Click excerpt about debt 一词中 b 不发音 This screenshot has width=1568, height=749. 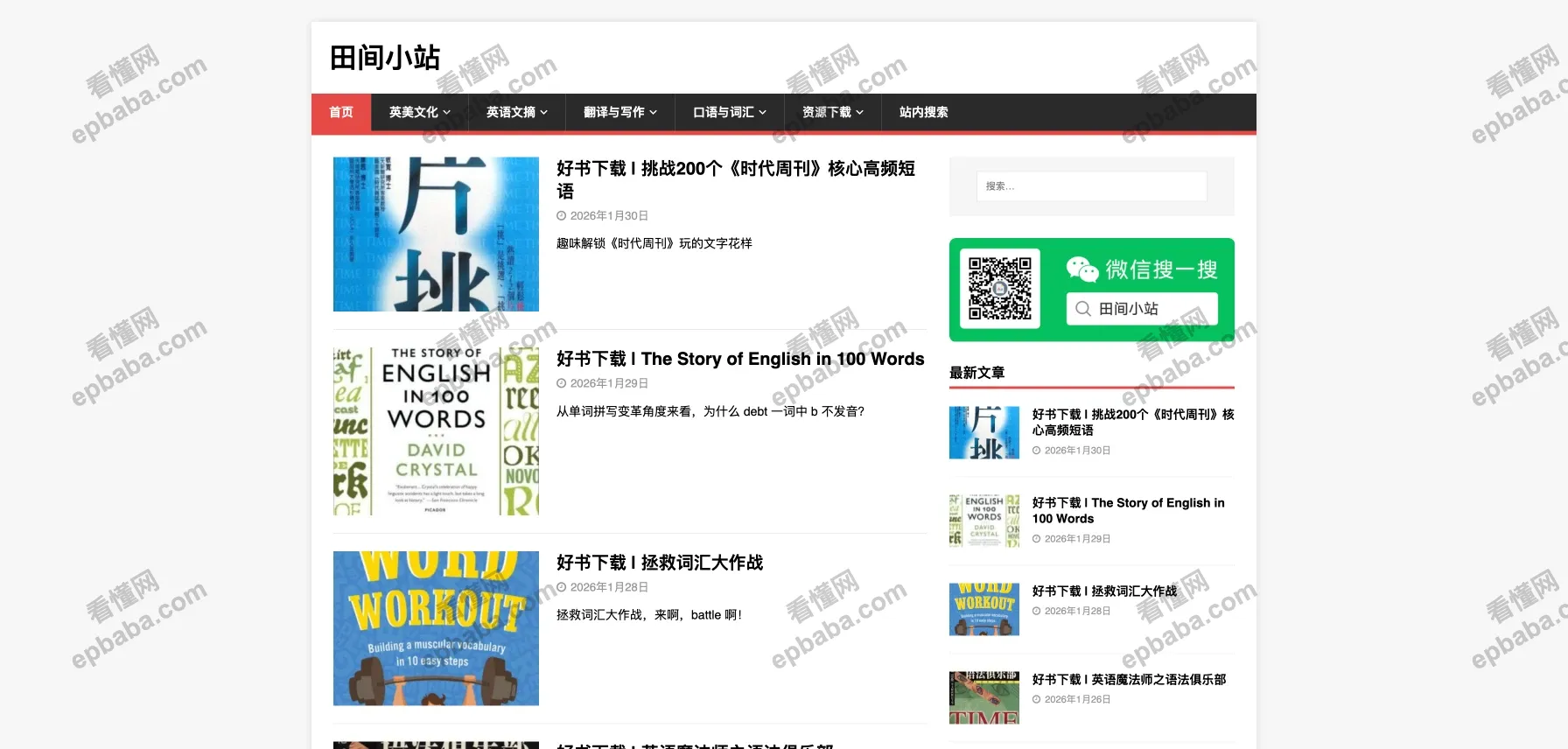710,411
